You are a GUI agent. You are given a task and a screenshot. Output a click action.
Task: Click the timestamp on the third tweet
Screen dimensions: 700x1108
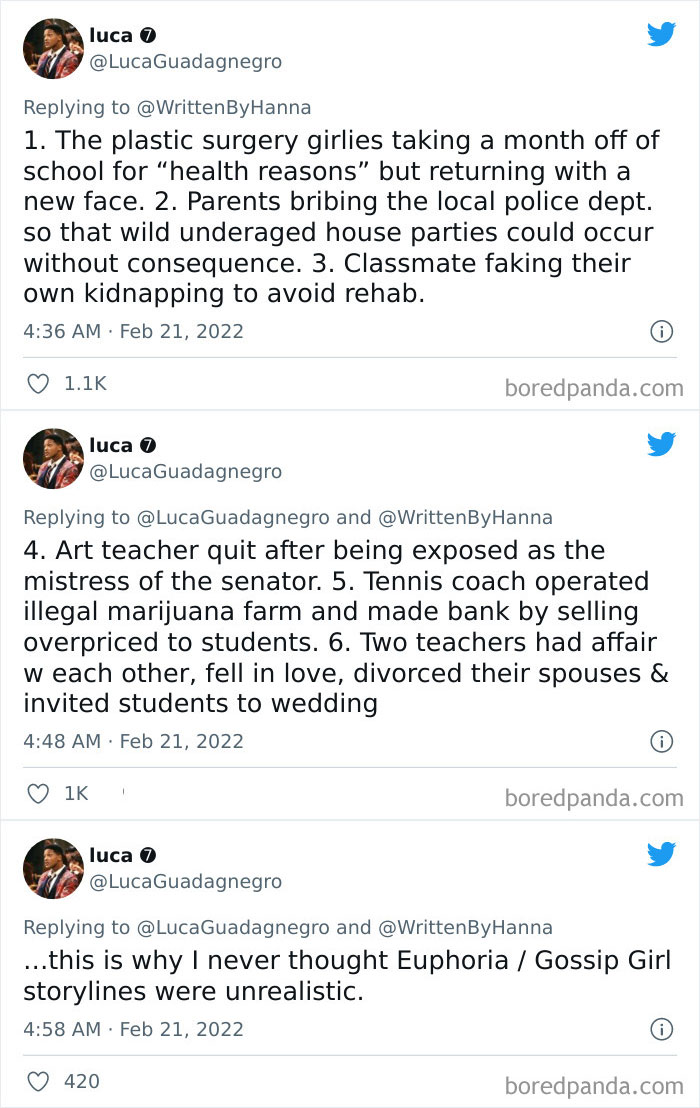point(134,1029)
